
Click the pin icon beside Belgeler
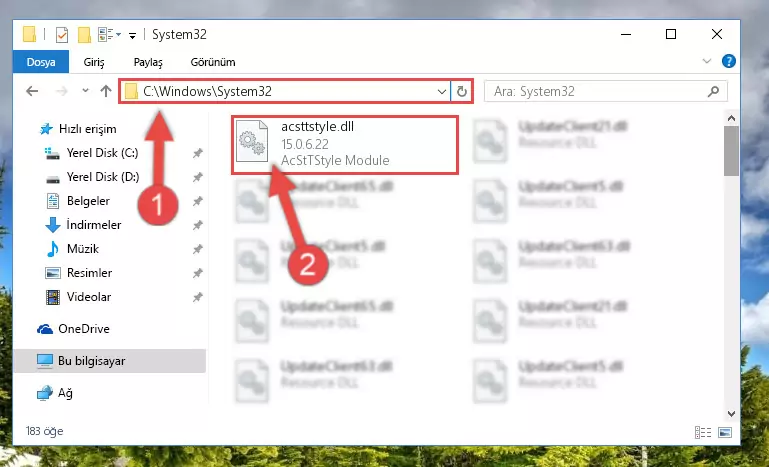click(x=198, y=201)
